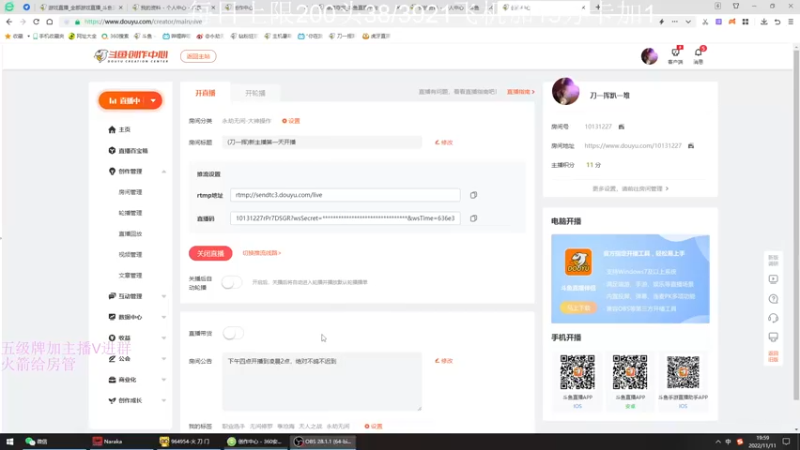
Task: Open 微信 WeChat in taskbar
Action: click(x=37, y=441)
